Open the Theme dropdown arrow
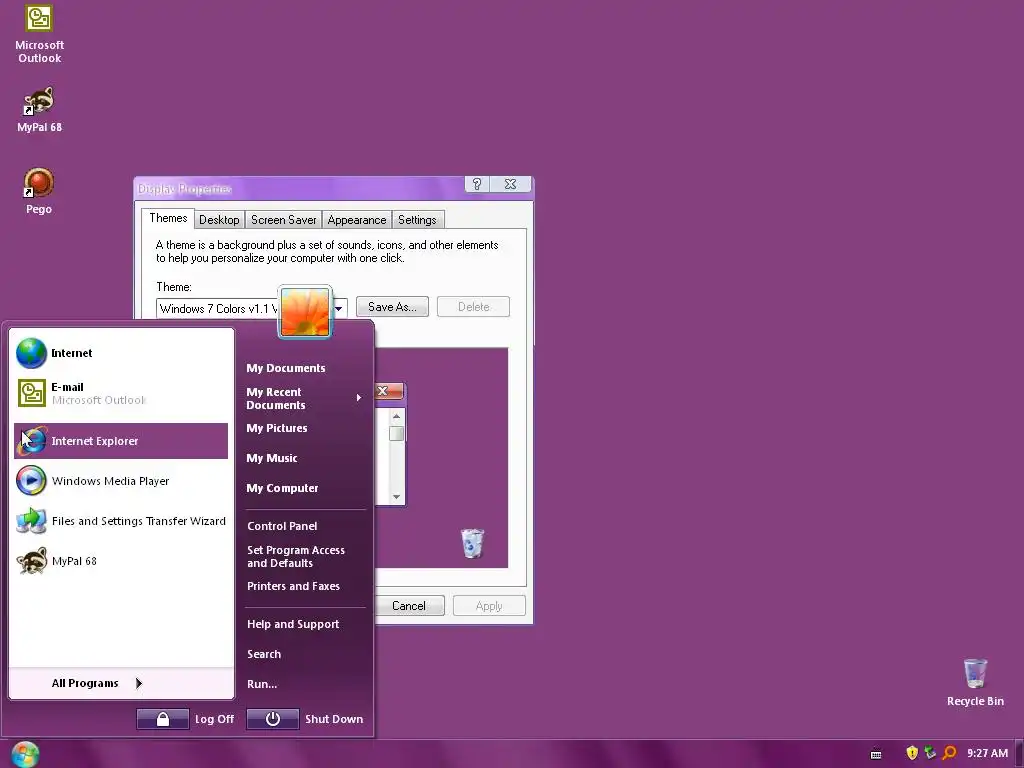The width and height of the screenshot is (1024, 768). pyautogui.click(x=340, y=308)
